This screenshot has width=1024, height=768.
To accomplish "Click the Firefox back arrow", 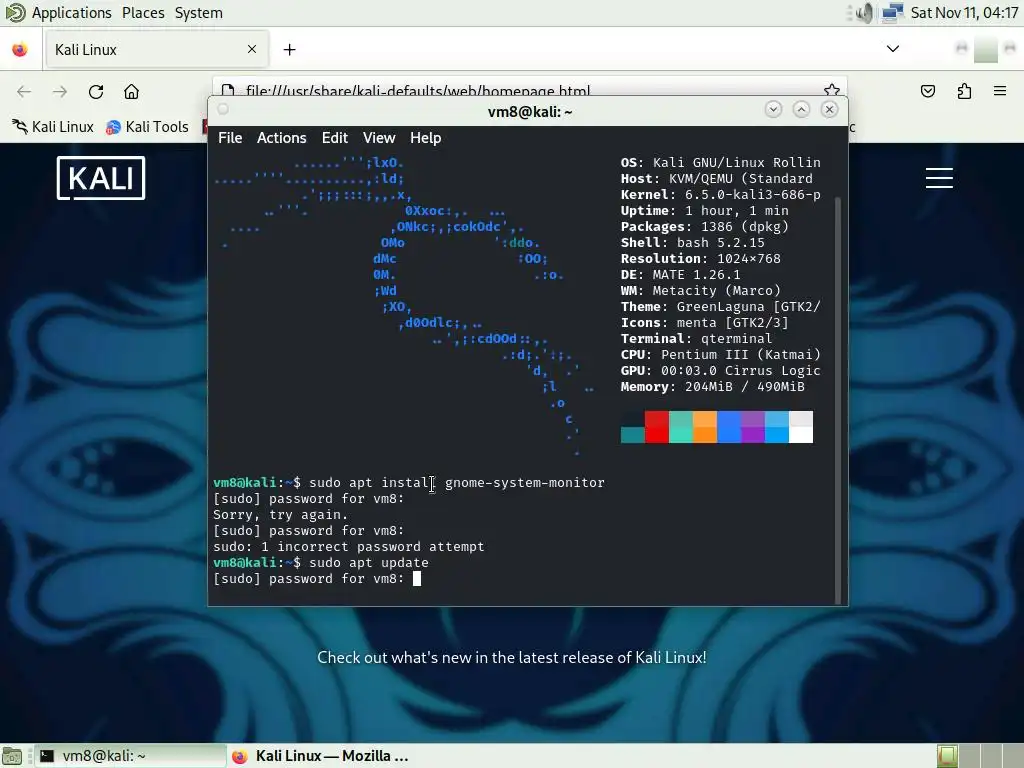I will coord(24,91).
